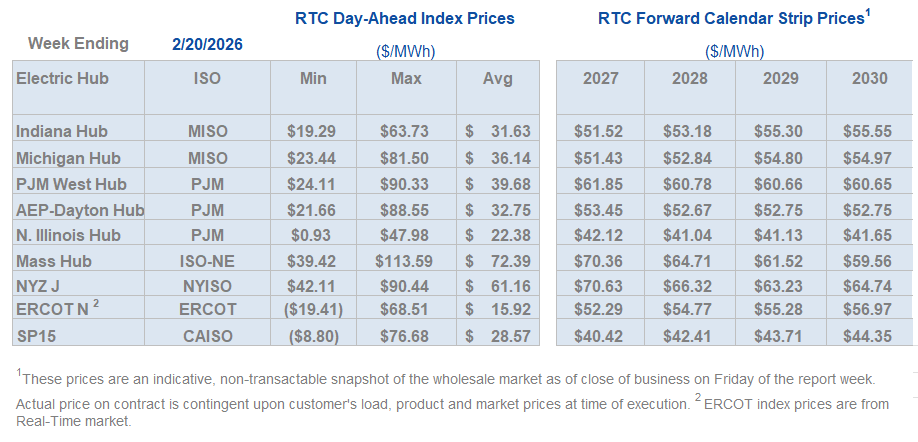The image size is (918, 442).
Task: Click the Michigan Hub row label
Action: pos(68,158)
